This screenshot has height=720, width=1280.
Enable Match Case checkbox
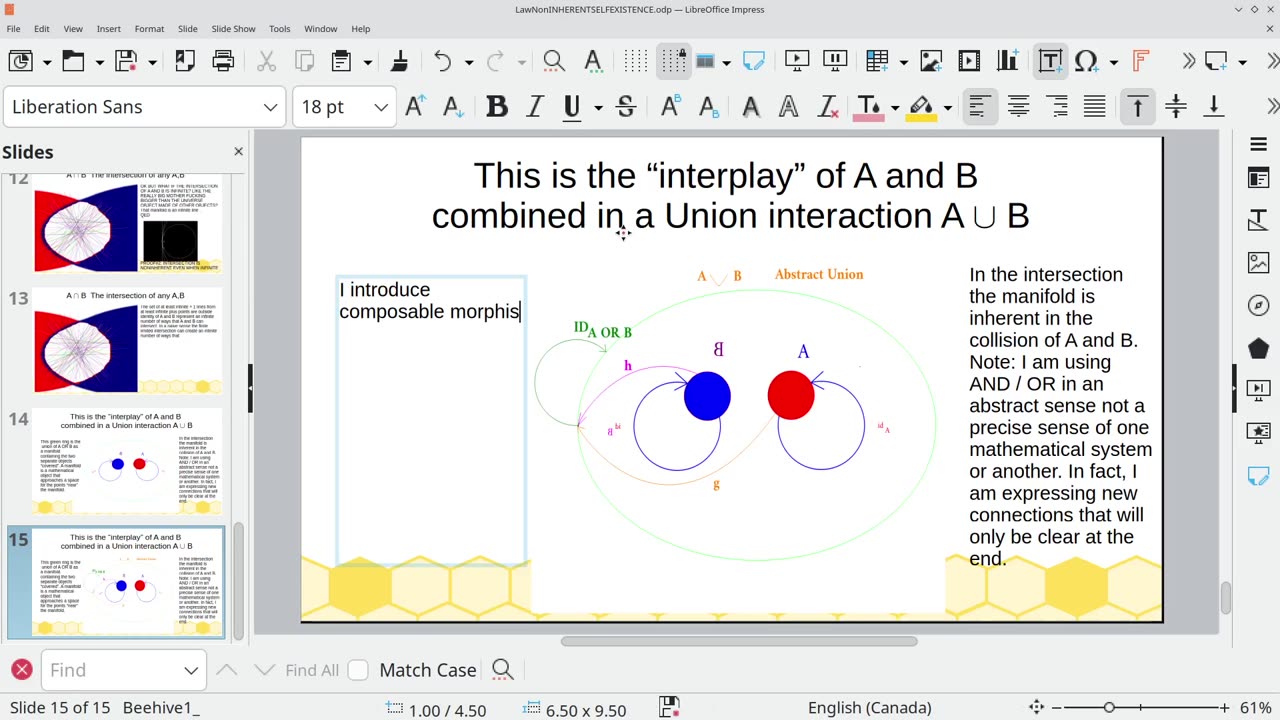click(358, 670)
